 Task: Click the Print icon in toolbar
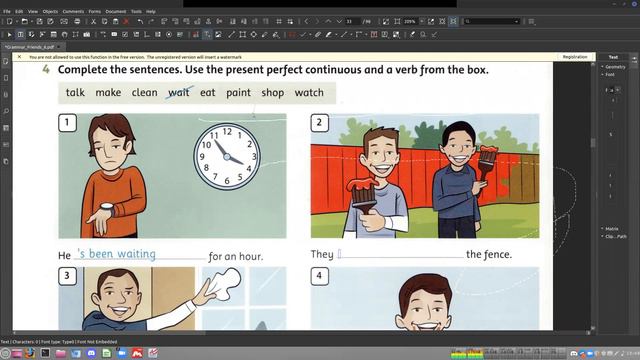pyautogui.click(x=77, y=21)
